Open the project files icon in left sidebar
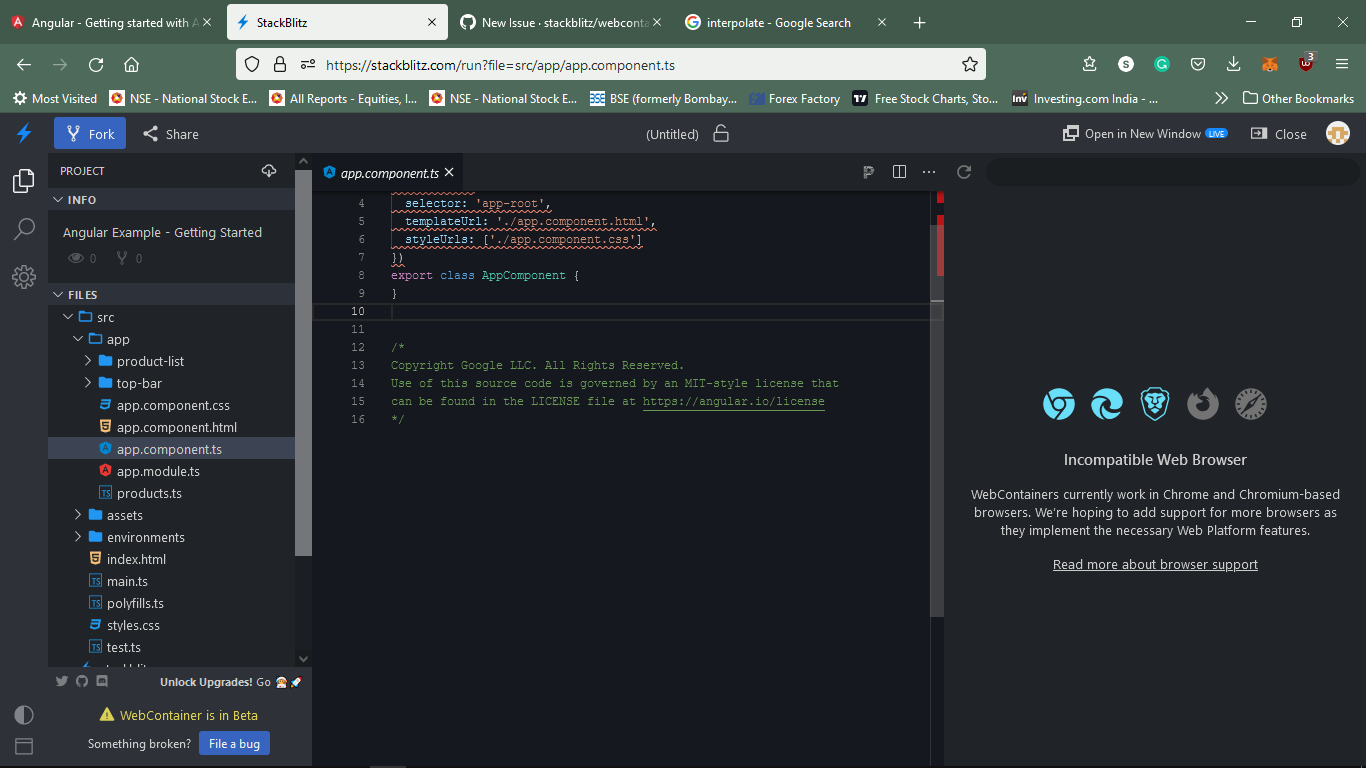The image size is (1366, 768). tap(24, 180)
